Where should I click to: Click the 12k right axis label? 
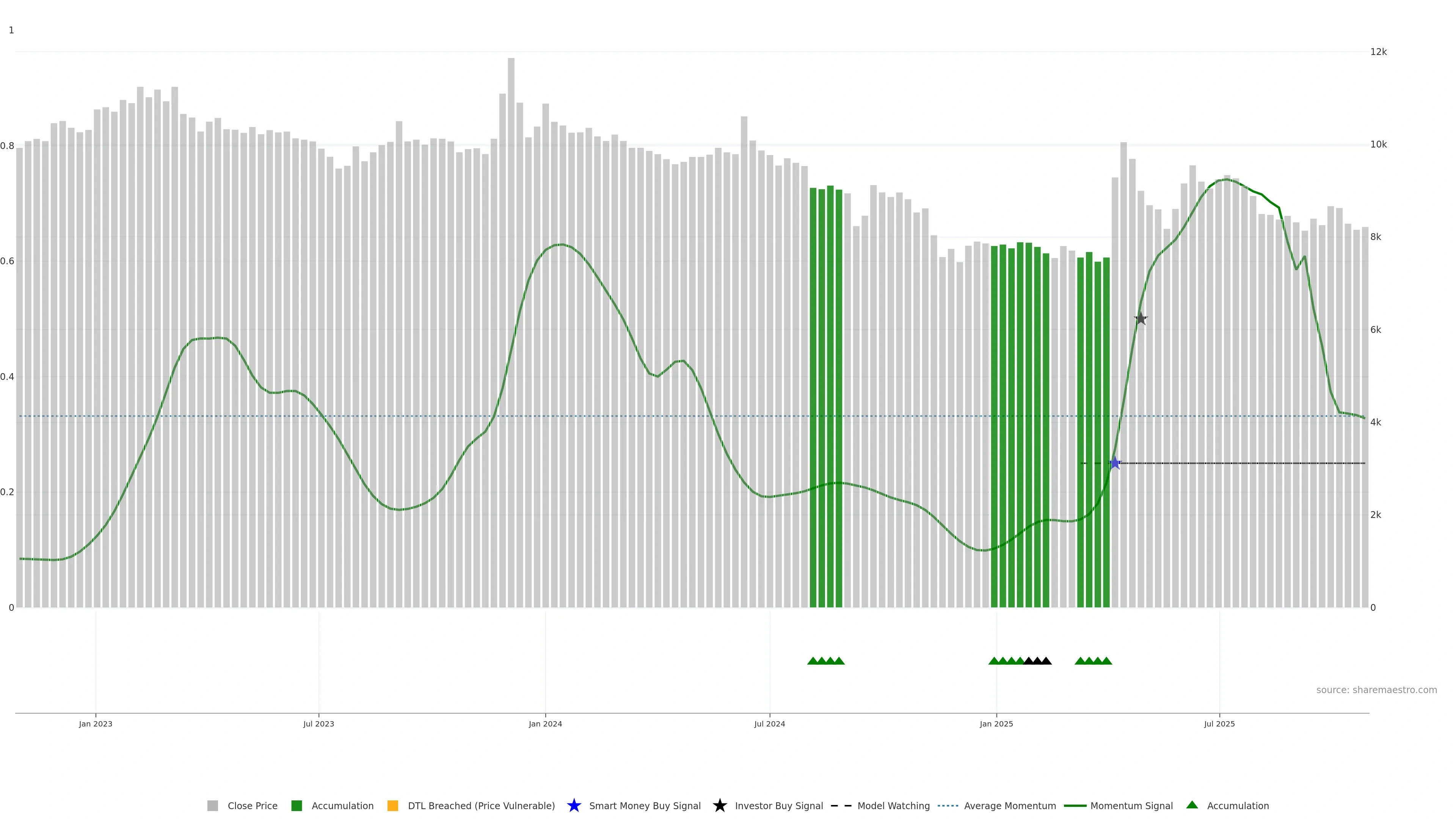tap(1378, 52)
